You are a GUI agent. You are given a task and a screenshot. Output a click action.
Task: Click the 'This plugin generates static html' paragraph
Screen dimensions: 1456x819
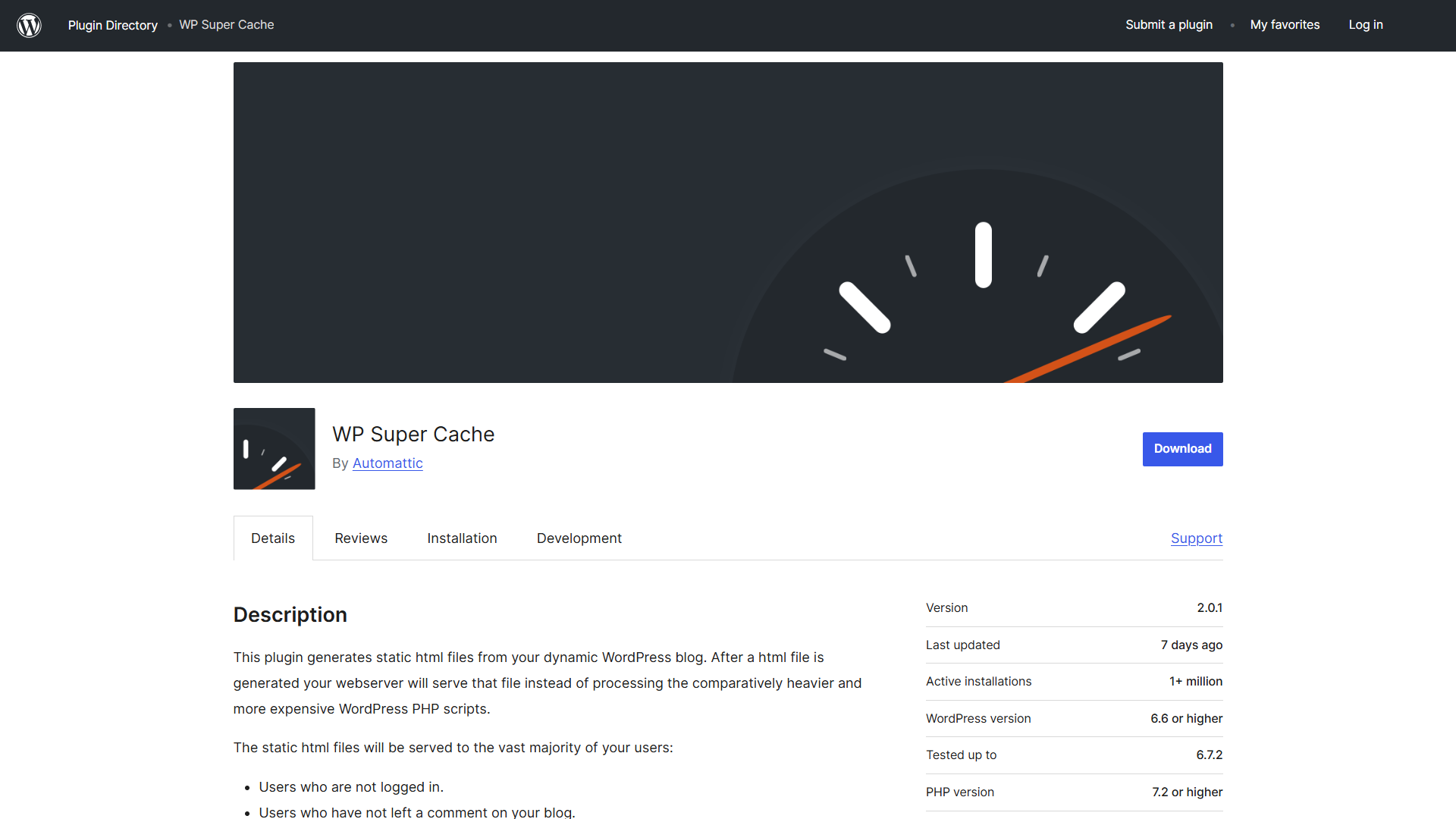[548, 683]
